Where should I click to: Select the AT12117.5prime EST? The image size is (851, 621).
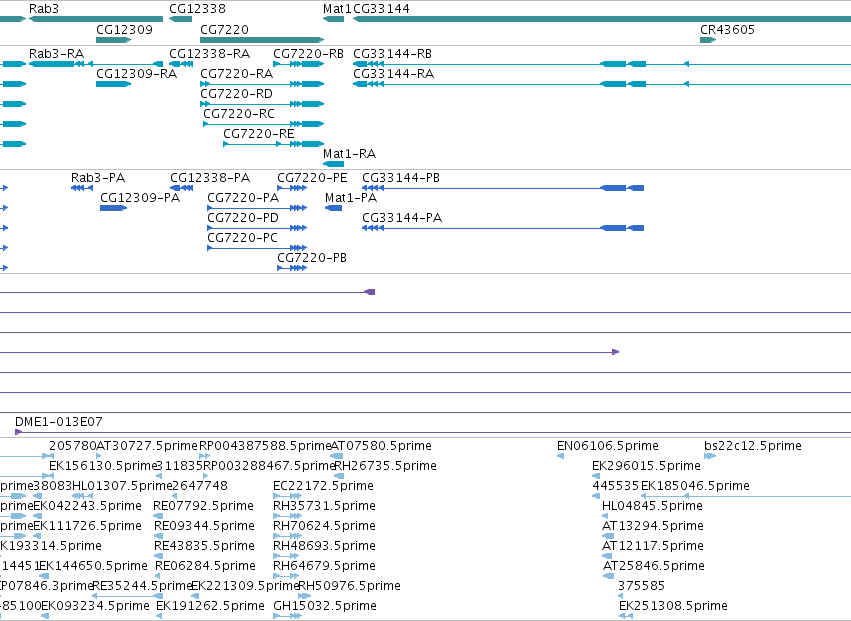click(x=607, y=556)
